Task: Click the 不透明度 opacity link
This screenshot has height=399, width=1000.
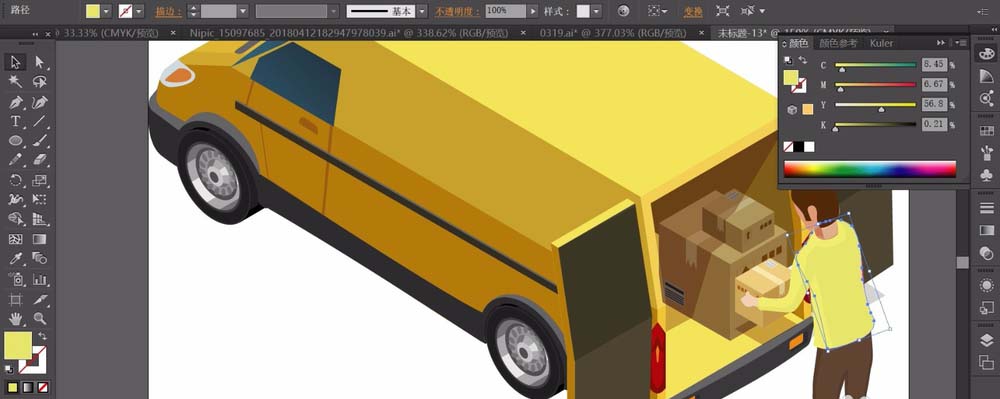Action: [x=457, y=11]
